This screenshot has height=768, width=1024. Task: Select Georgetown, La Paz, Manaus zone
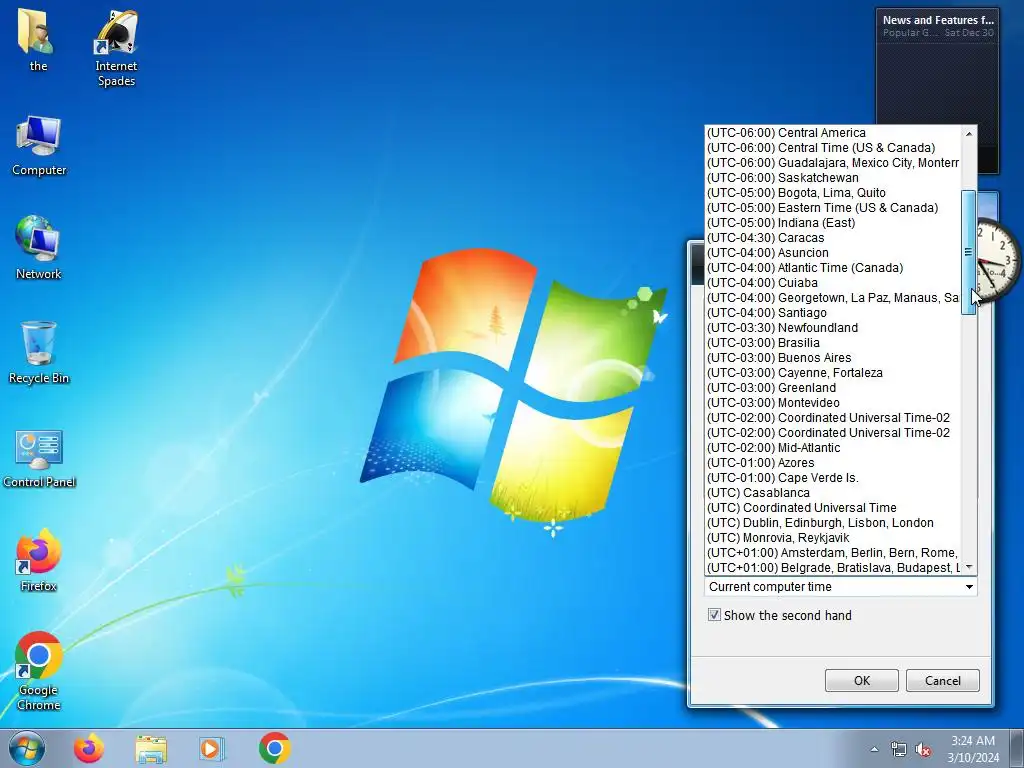click(833, 298)
